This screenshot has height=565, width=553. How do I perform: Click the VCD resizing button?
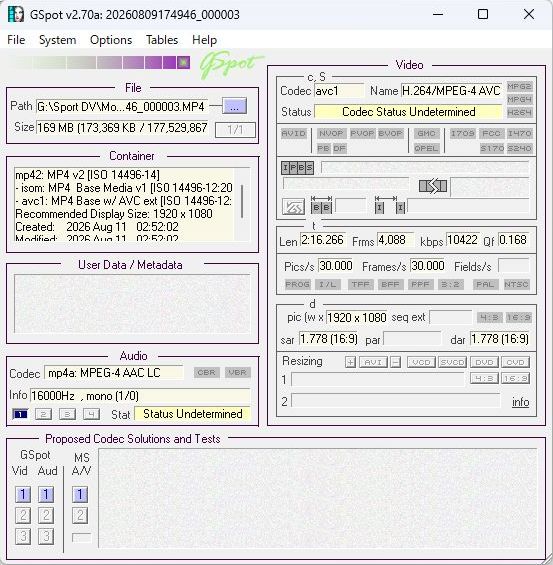[421, 362]
